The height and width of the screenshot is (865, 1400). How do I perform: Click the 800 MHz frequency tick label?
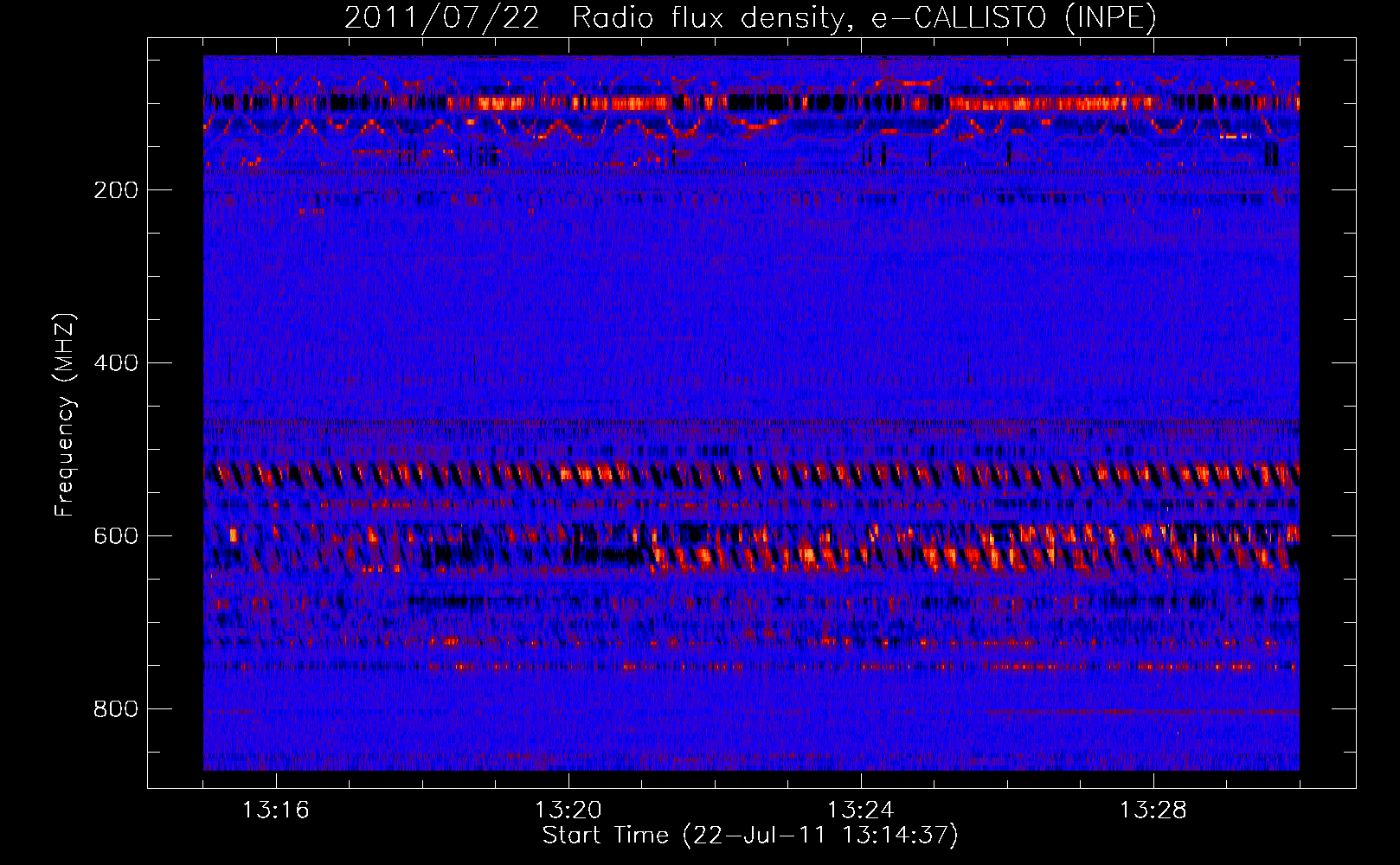click(x=116, y=709)
